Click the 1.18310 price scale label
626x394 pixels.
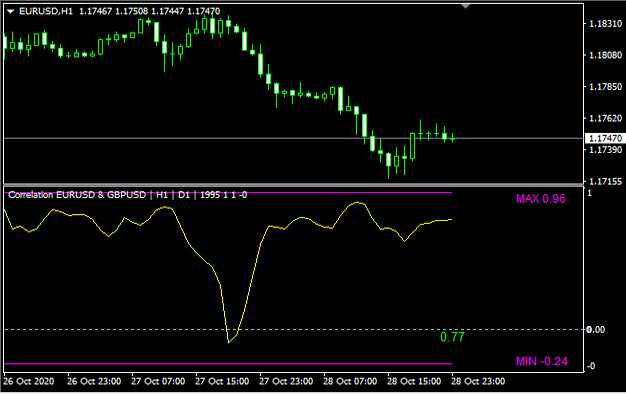606,24
